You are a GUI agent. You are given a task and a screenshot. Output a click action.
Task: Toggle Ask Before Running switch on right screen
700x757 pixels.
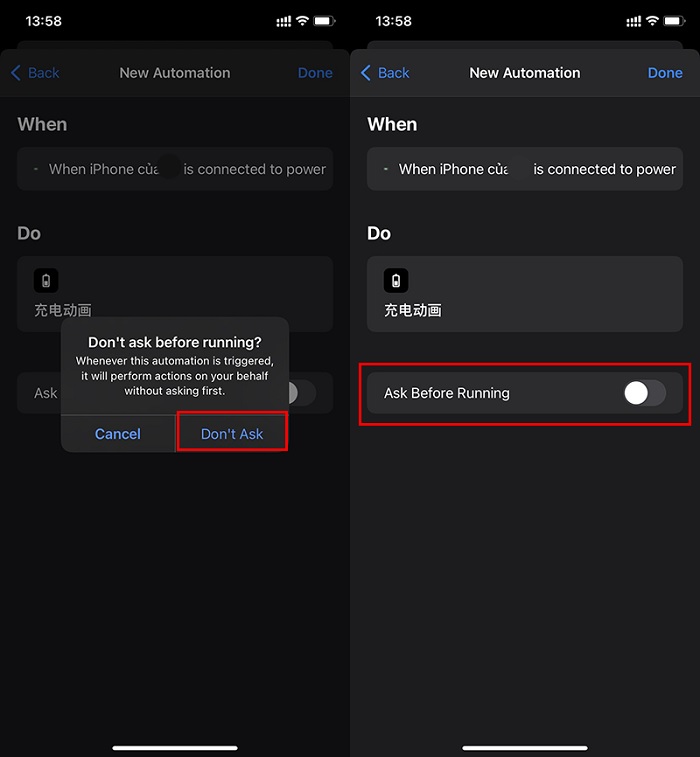644,393
